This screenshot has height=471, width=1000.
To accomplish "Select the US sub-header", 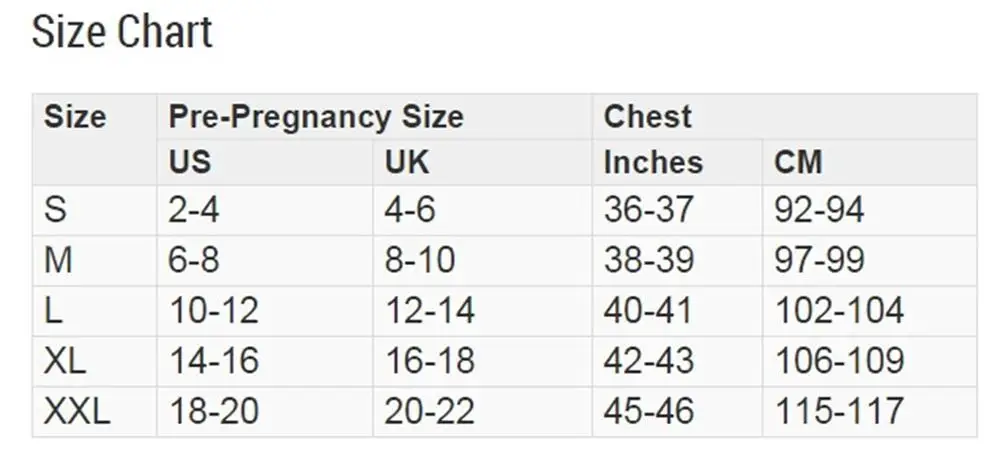I will (189, 163).
